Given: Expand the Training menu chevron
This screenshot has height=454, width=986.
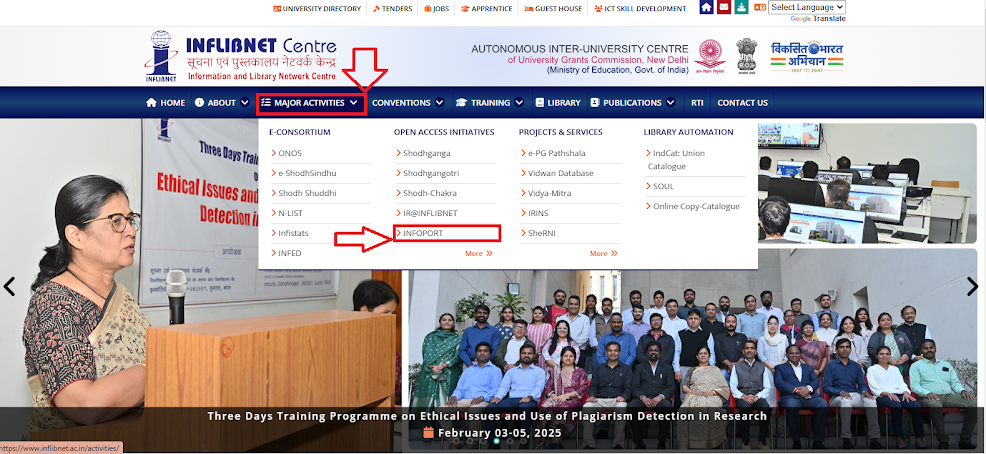Looking at the screenshot, I should 519,102.
